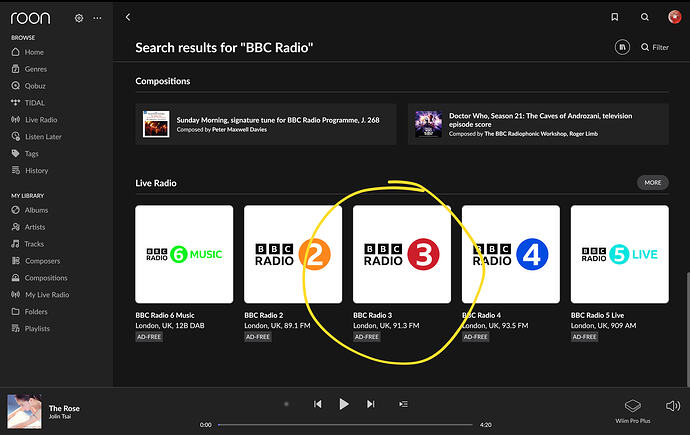Select BBC Radio 6 Music station tile

[184, 254]
